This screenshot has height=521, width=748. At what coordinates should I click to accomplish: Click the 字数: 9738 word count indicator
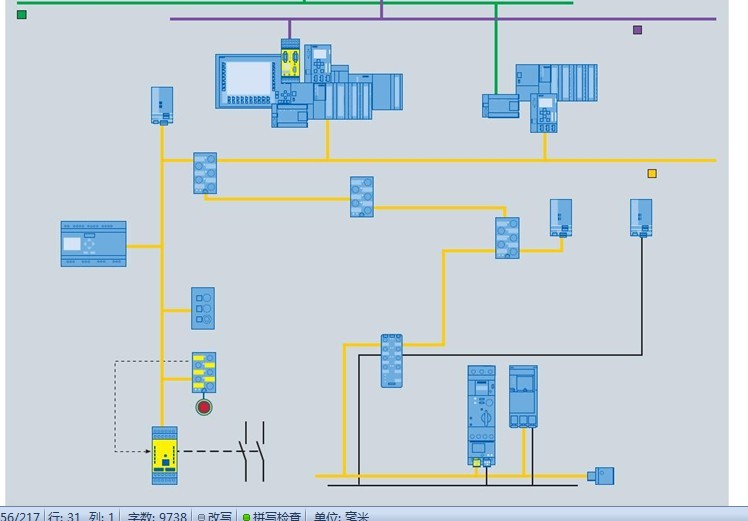coord(157,515)
